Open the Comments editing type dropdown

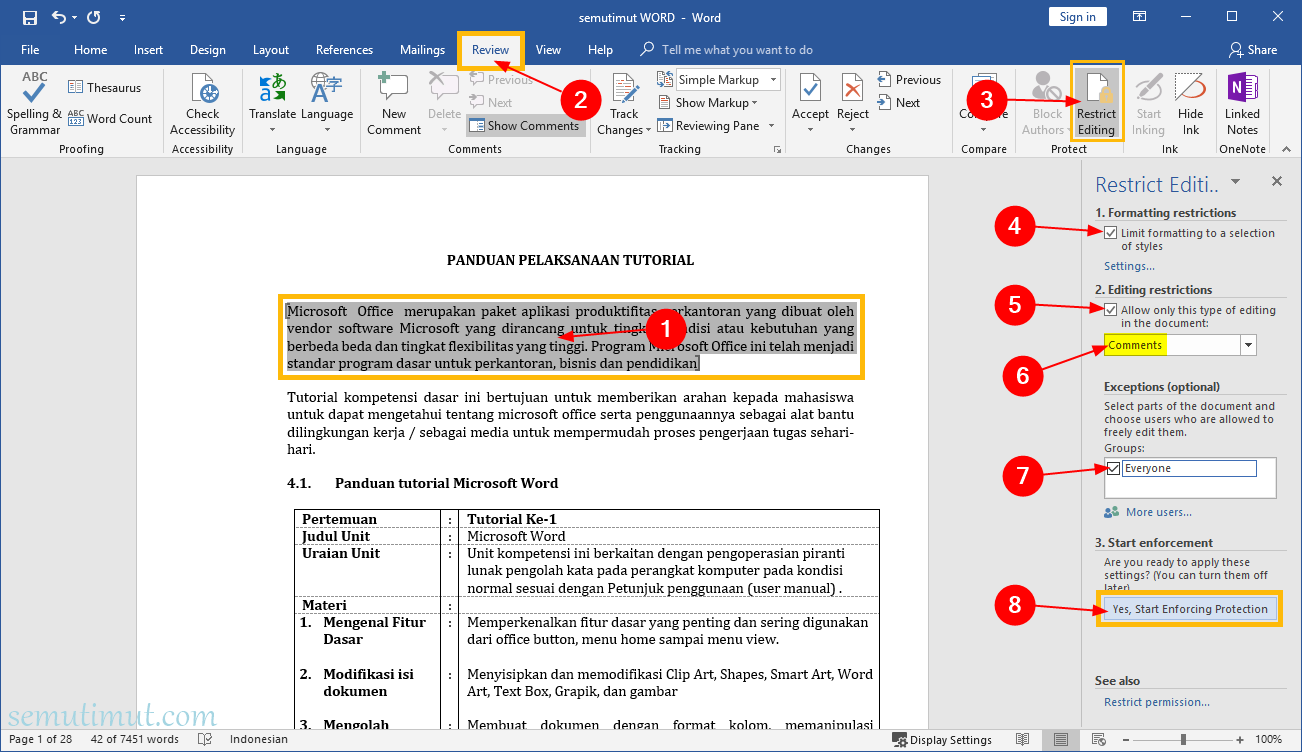(1248, 346)
